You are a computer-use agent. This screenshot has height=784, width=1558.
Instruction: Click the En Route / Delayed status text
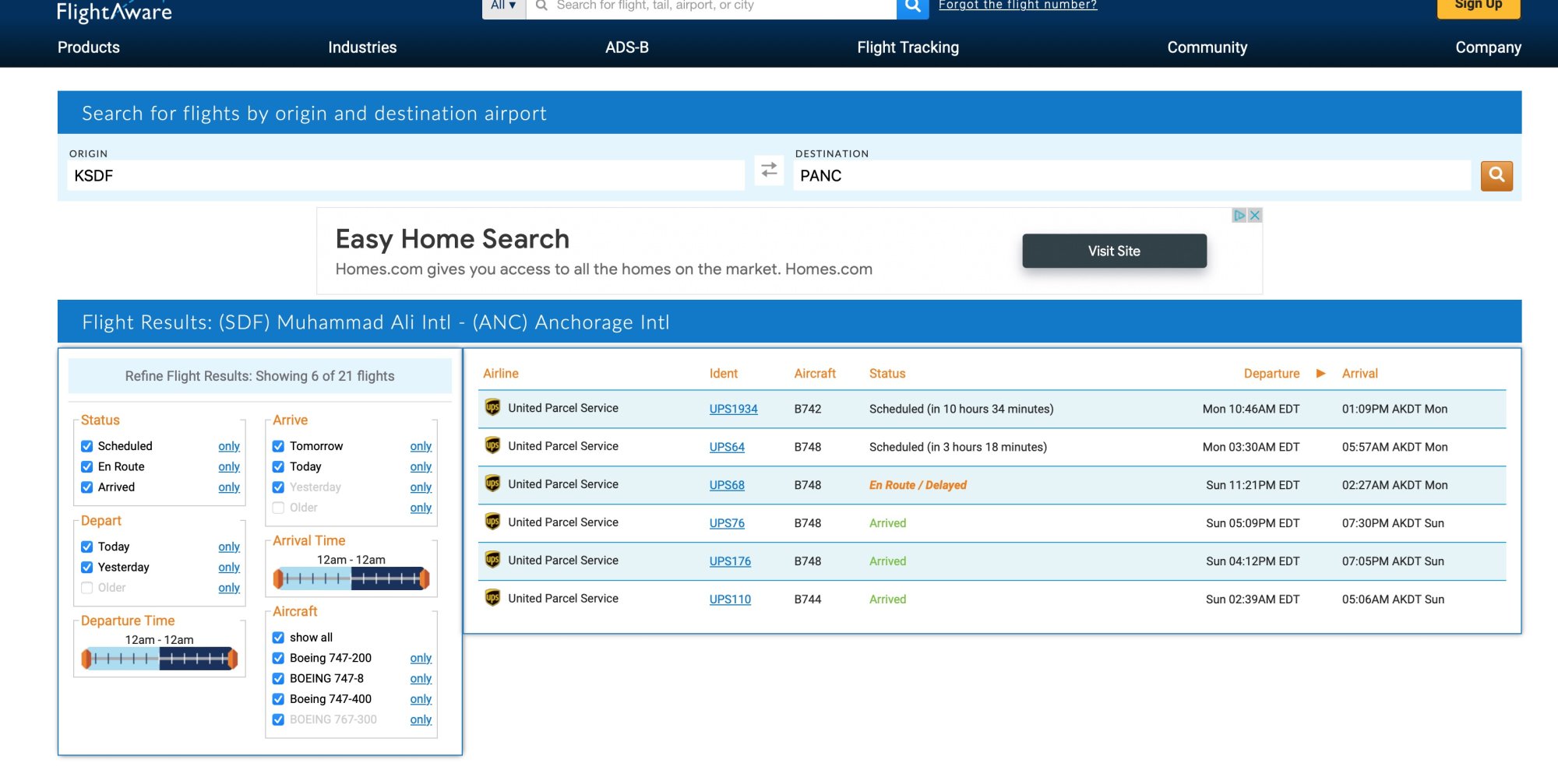point(918,485)
